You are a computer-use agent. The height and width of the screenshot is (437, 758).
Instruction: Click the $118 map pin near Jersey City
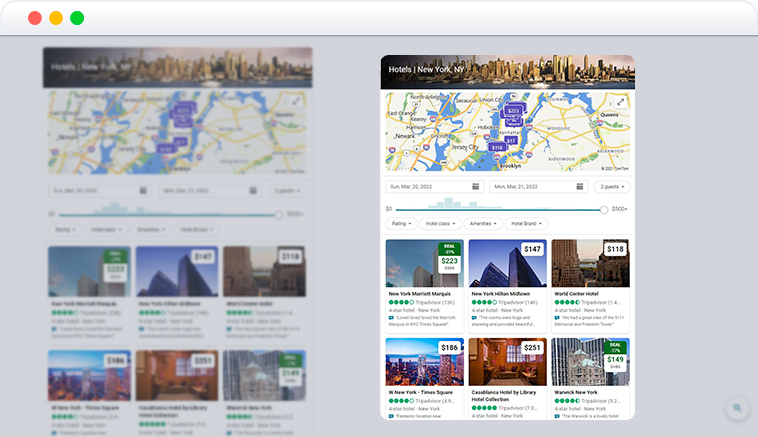pyautogui.click(x=497, y=147)
